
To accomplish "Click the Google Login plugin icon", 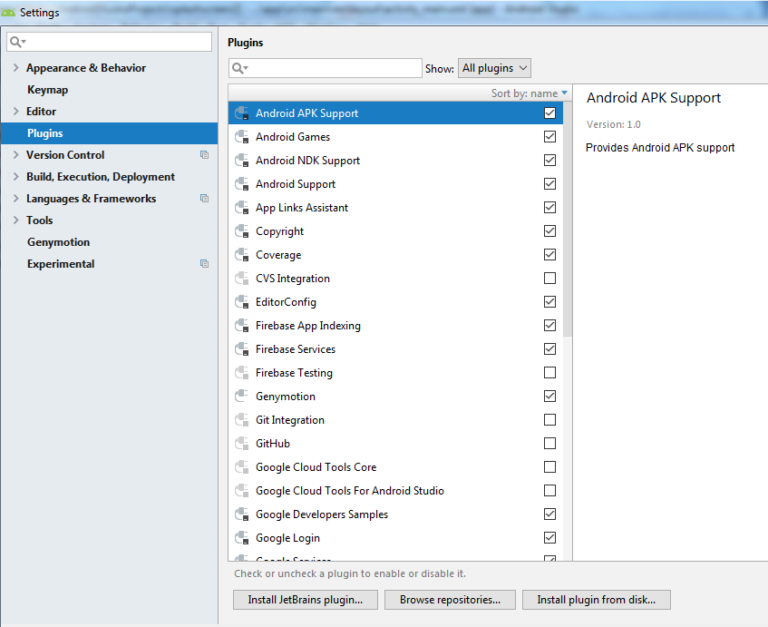I will (241, 538).
